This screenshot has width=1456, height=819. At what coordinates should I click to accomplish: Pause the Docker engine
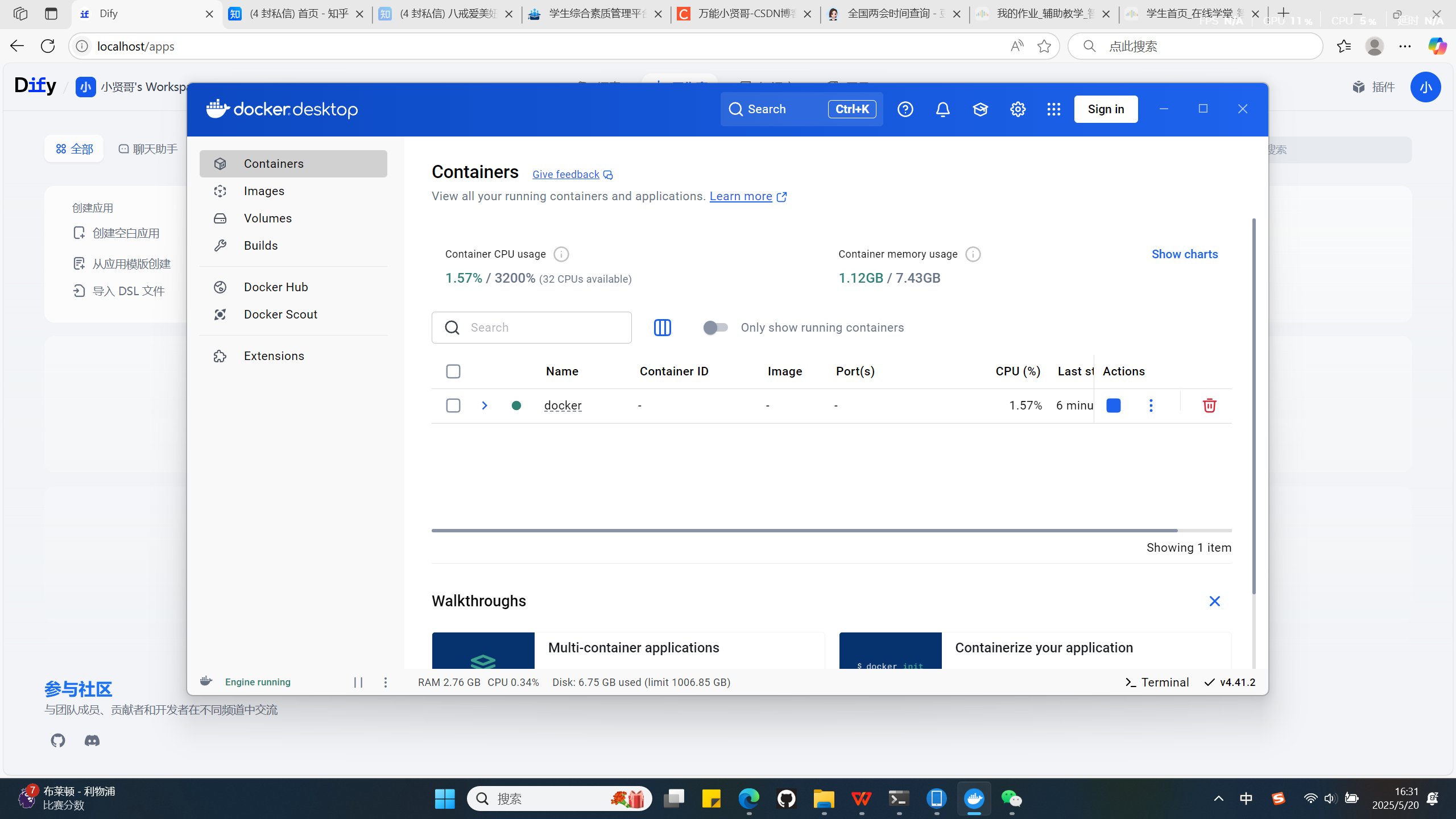coord(358,682)
